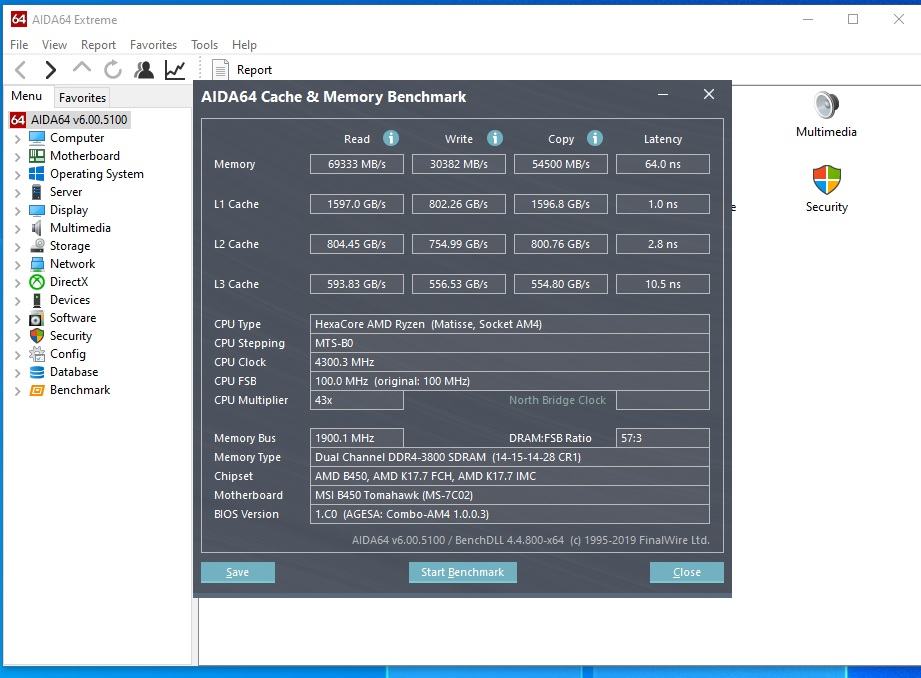Expand the Security tree node
This screenshot has height=678, width=921.
tap(18, 337)
